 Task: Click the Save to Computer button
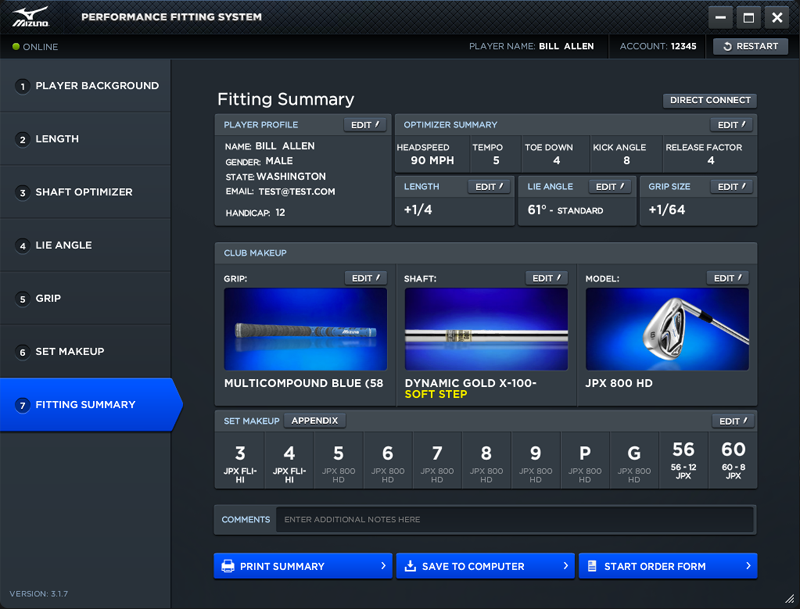[485, 566]
